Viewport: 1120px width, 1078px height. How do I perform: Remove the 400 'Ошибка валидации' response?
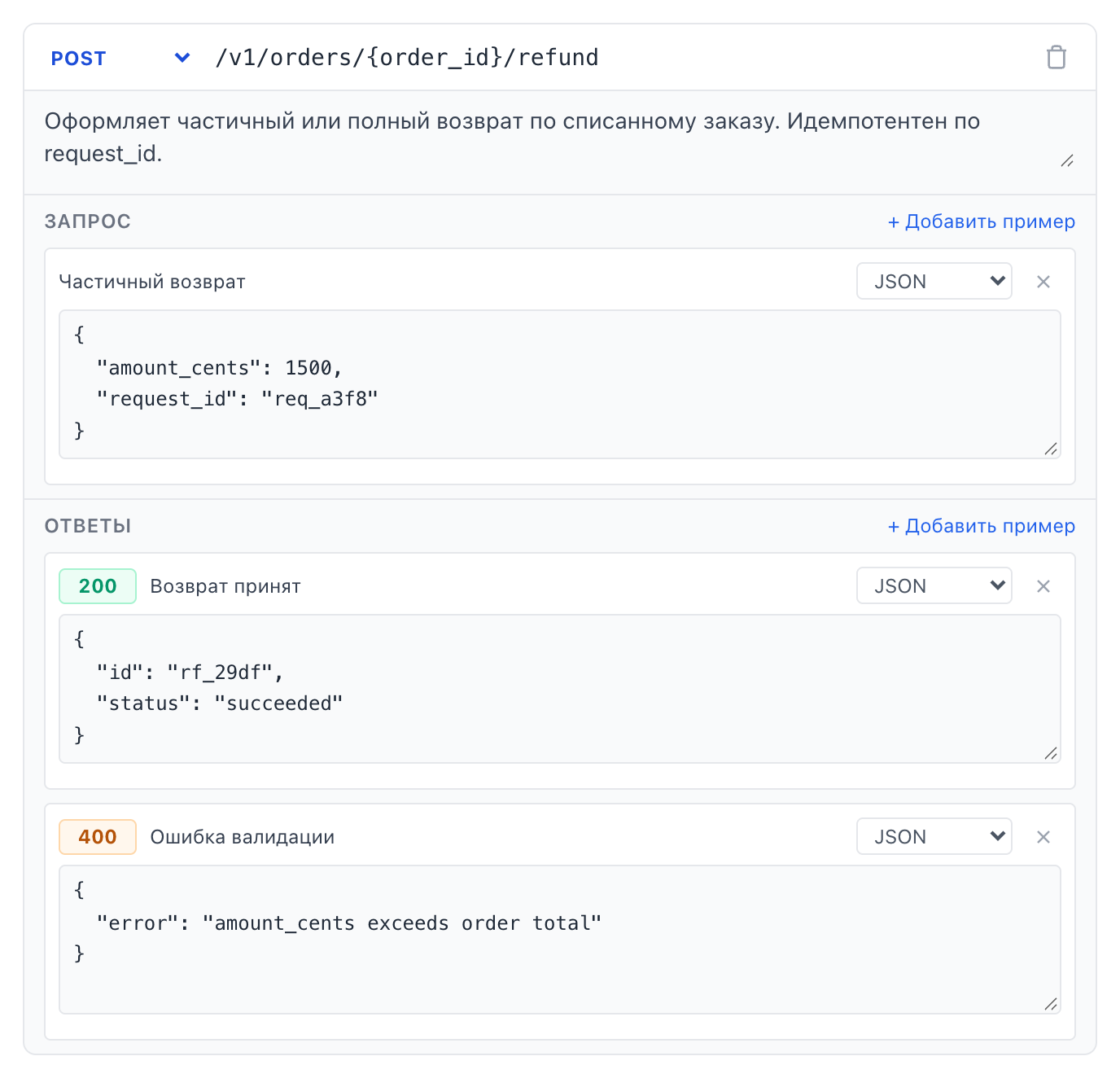1043,837
